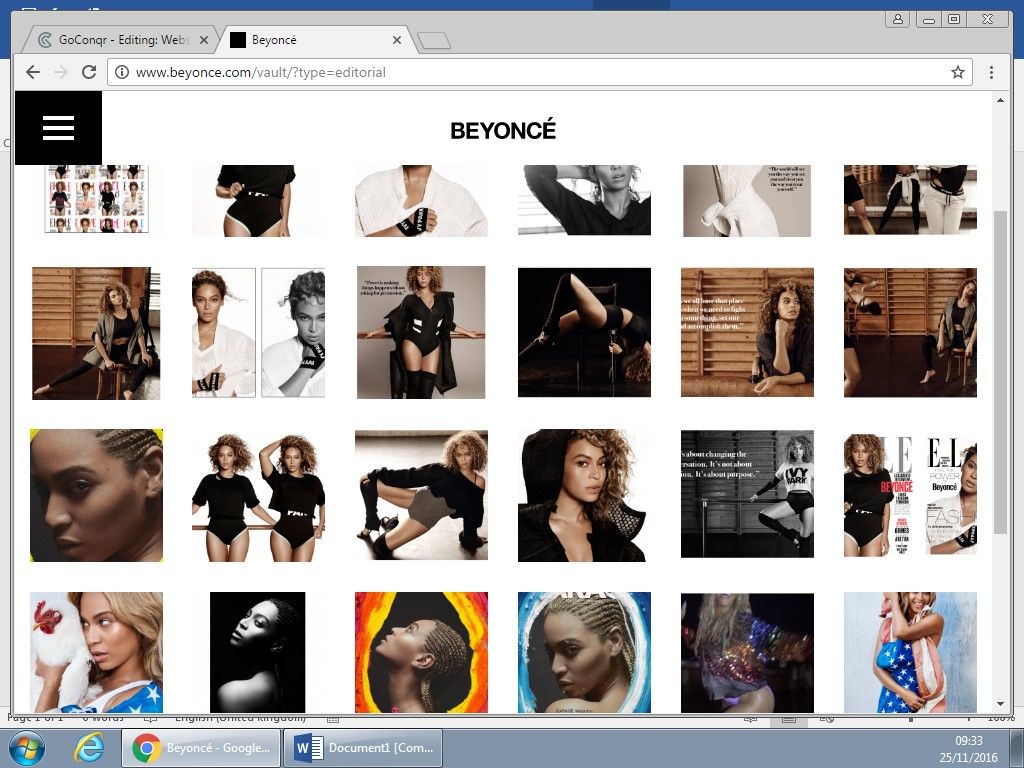The height and width of the screenshot is (768, 1024).
Task: Open the ELLE magazine covers thumbnail
Action: click(910, 495)
